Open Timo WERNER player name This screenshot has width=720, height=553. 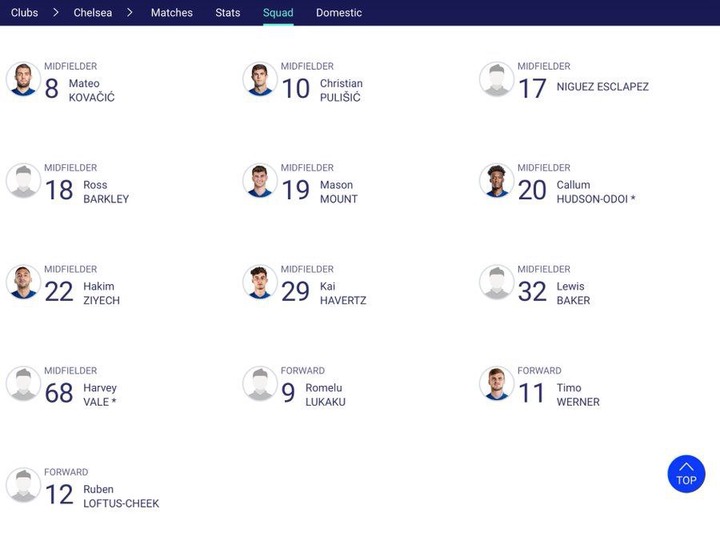point(578,395)
